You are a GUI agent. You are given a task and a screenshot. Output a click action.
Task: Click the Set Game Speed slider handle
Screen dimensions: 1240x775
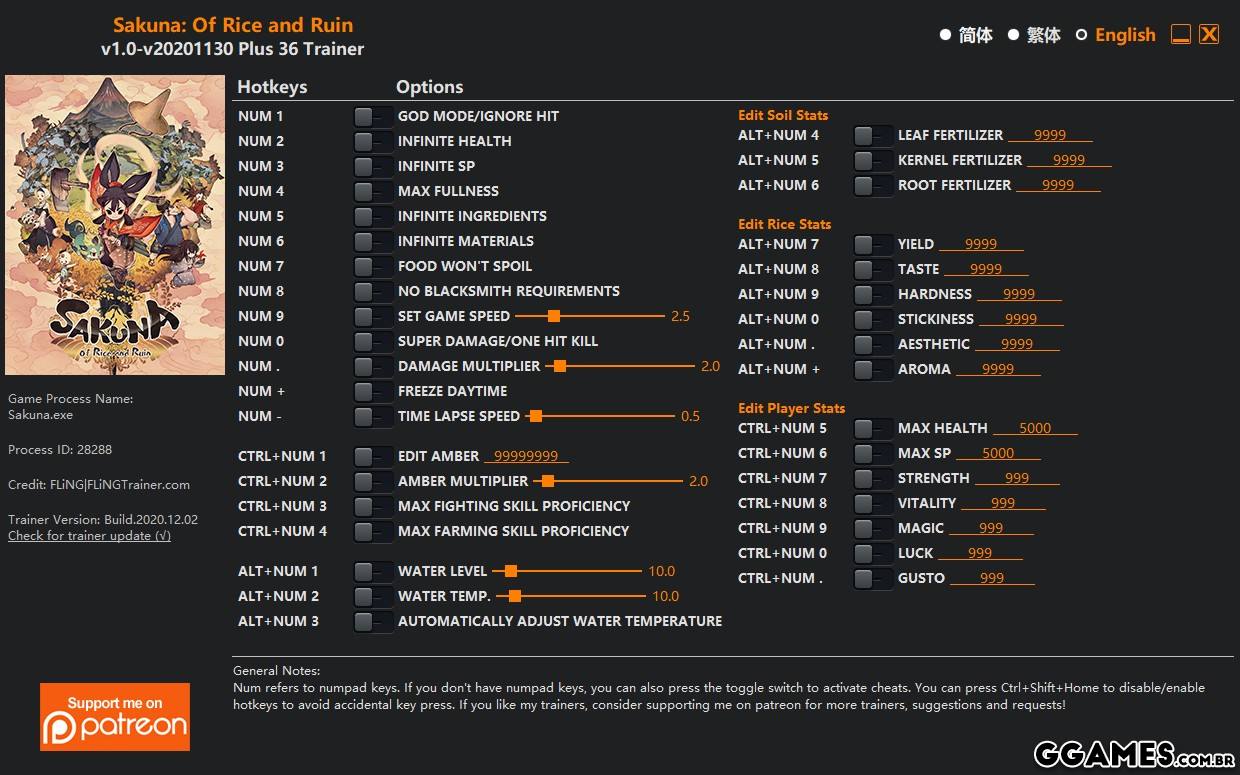coord(553,316)
